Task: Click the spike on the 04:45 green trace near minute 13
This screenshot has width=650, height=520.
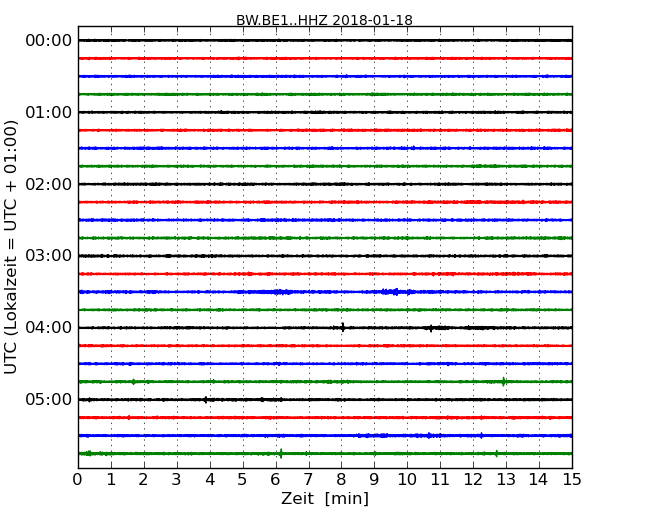Action: 504,381
